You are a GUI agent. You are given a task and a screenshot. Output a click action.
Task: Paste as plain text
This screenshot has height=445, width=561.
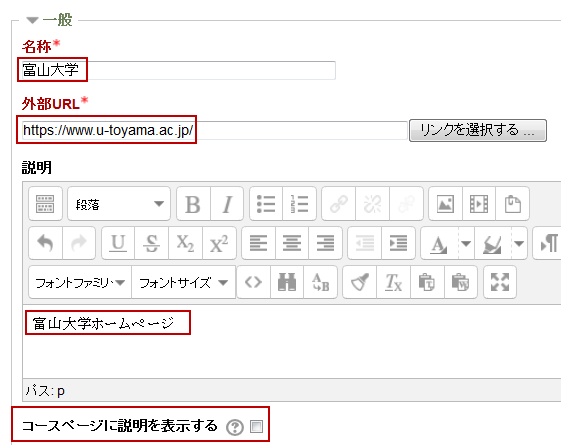coord(427,282)
